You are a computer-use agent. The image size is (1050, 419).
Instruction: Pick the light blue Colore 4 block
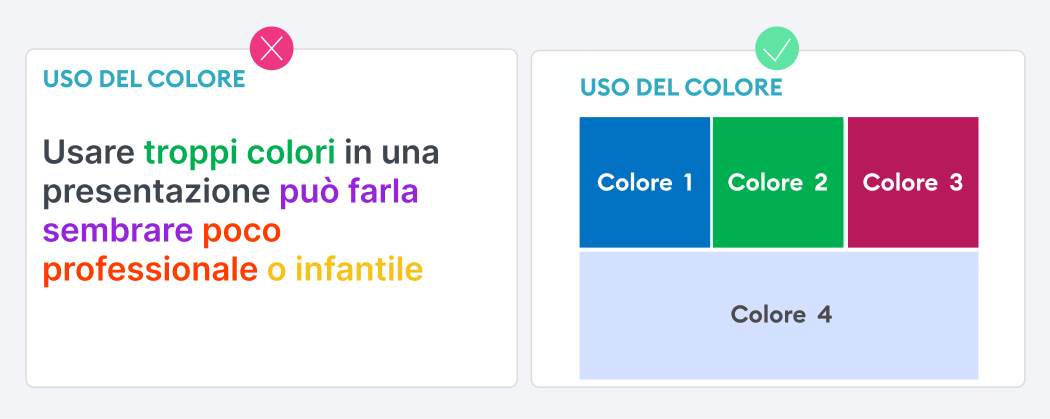click(779, 315)
